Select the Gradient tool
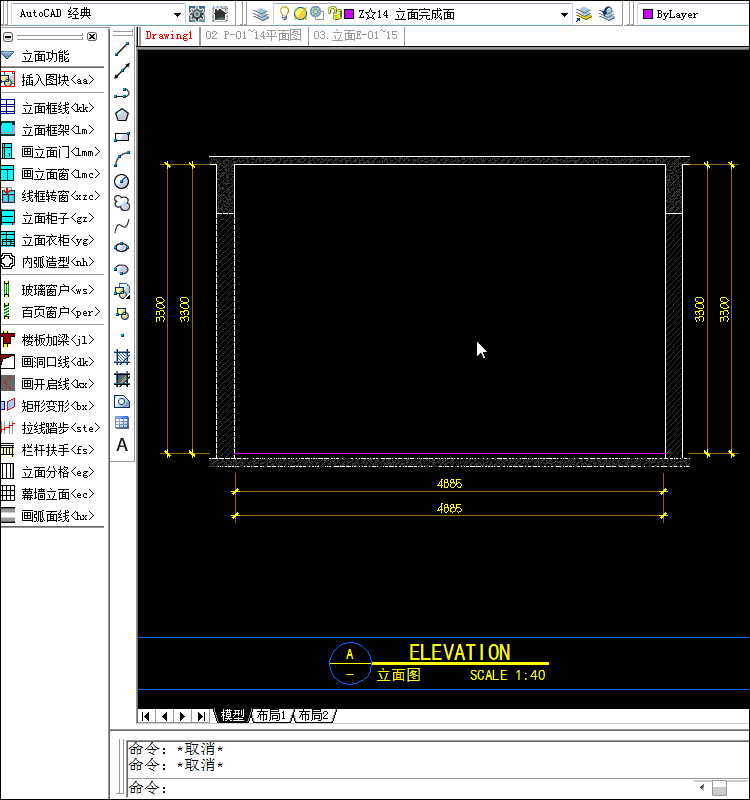 coord(122,379)
